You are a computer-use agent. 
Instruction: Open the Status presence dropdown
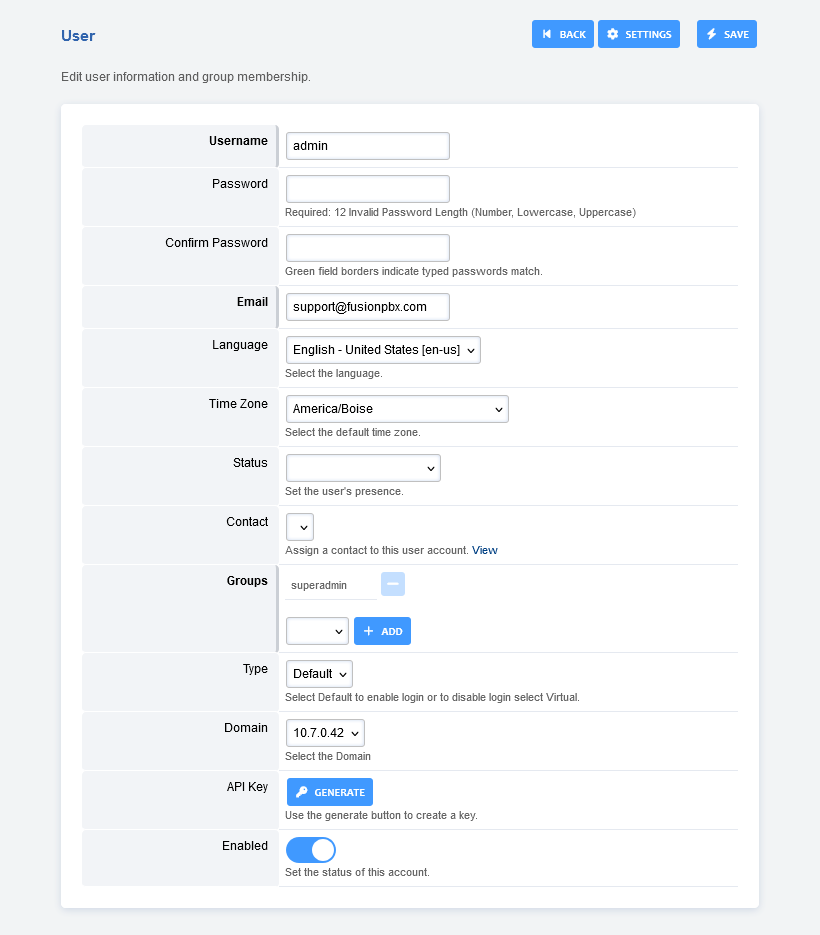click(363, 468)
